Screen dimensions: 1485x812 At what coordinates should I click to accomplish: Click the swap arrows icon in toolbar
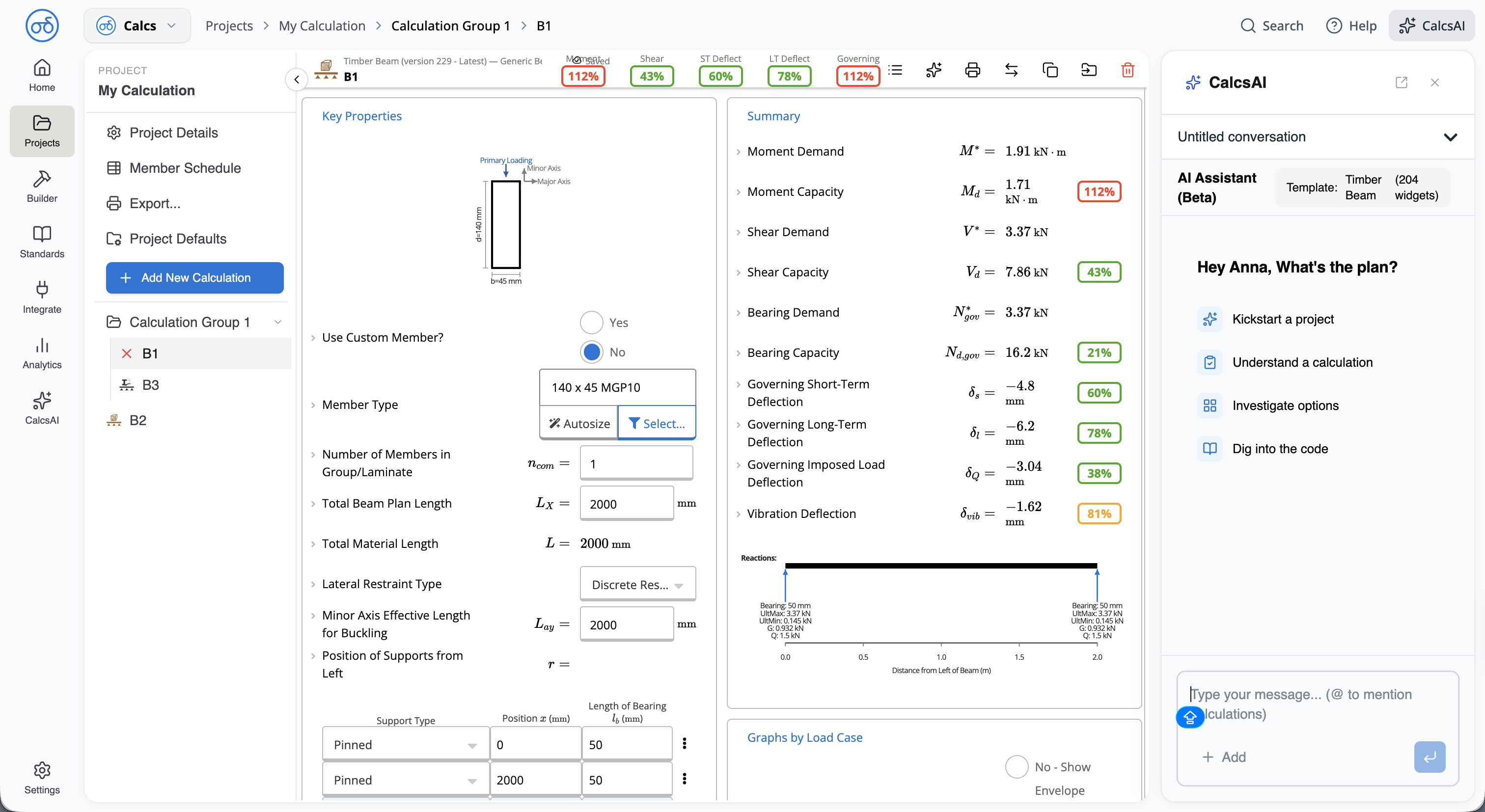[x=1011, y=70]
